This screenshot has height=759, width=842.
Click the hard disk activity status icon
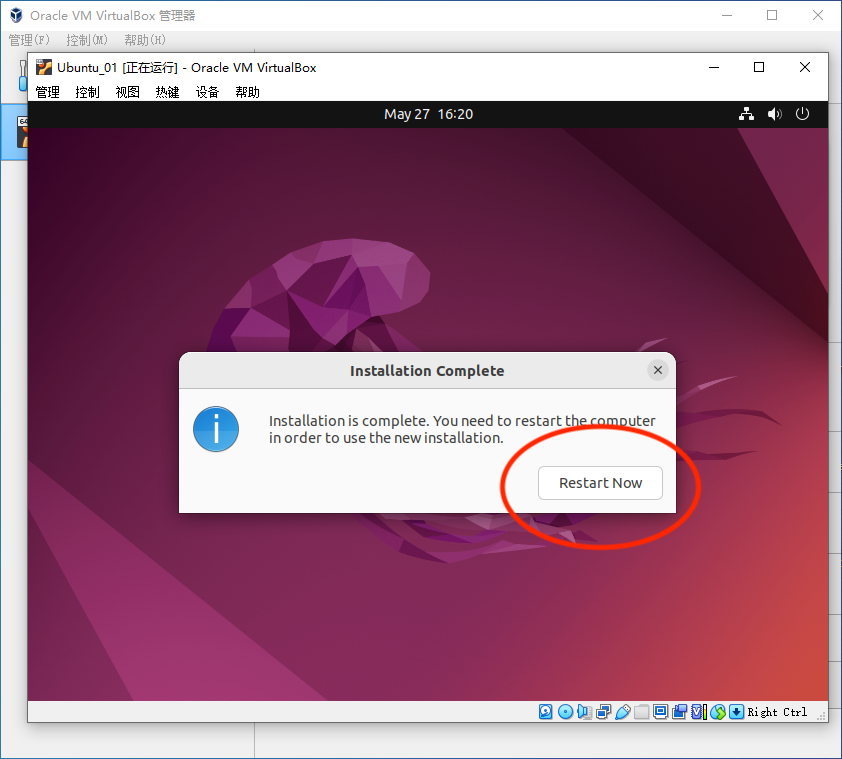click(x=546, y=712)
